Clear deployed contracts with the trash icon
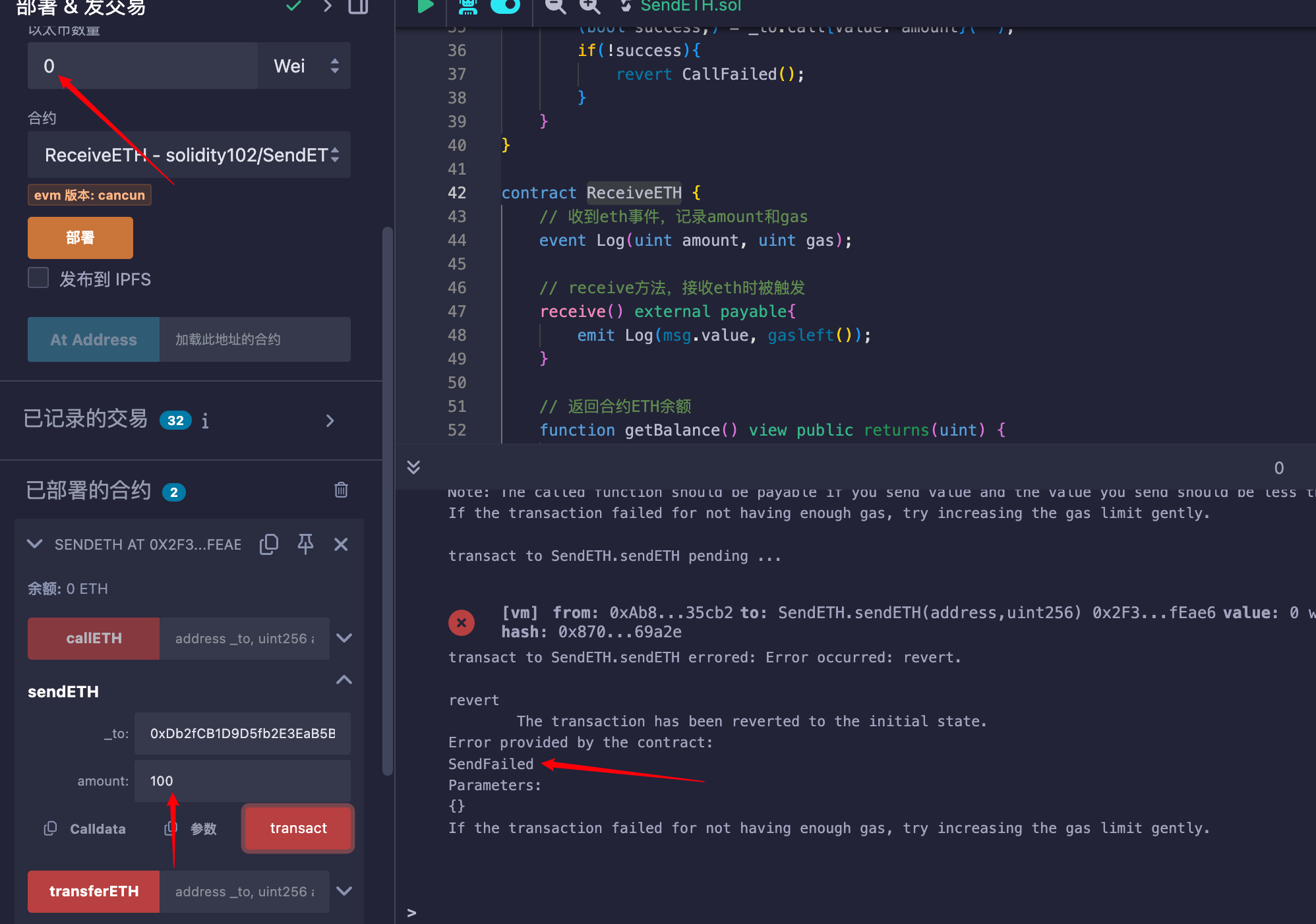Screen dimensions: 1316x924 [341, 490]
